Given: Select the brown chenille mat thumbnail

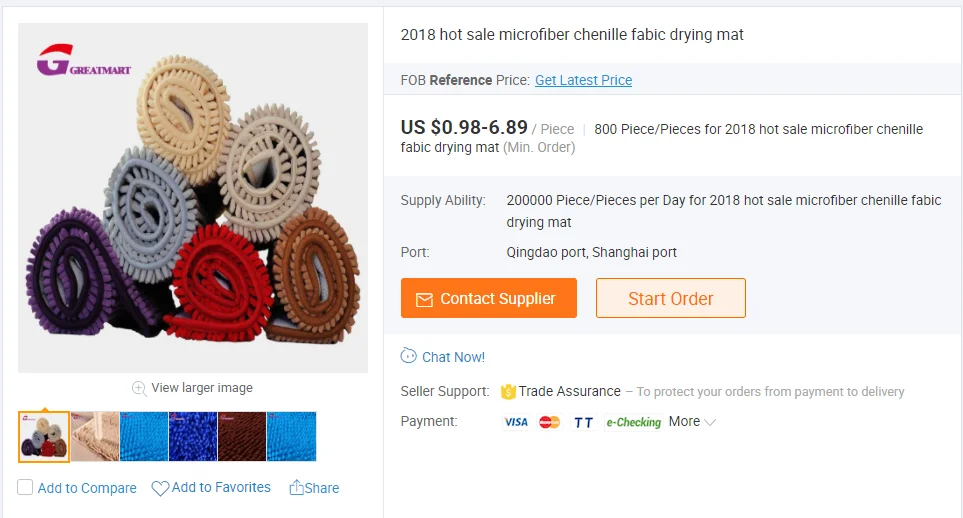Looking at the screenshot, I should pyautogui.click(x=242, y=437).
